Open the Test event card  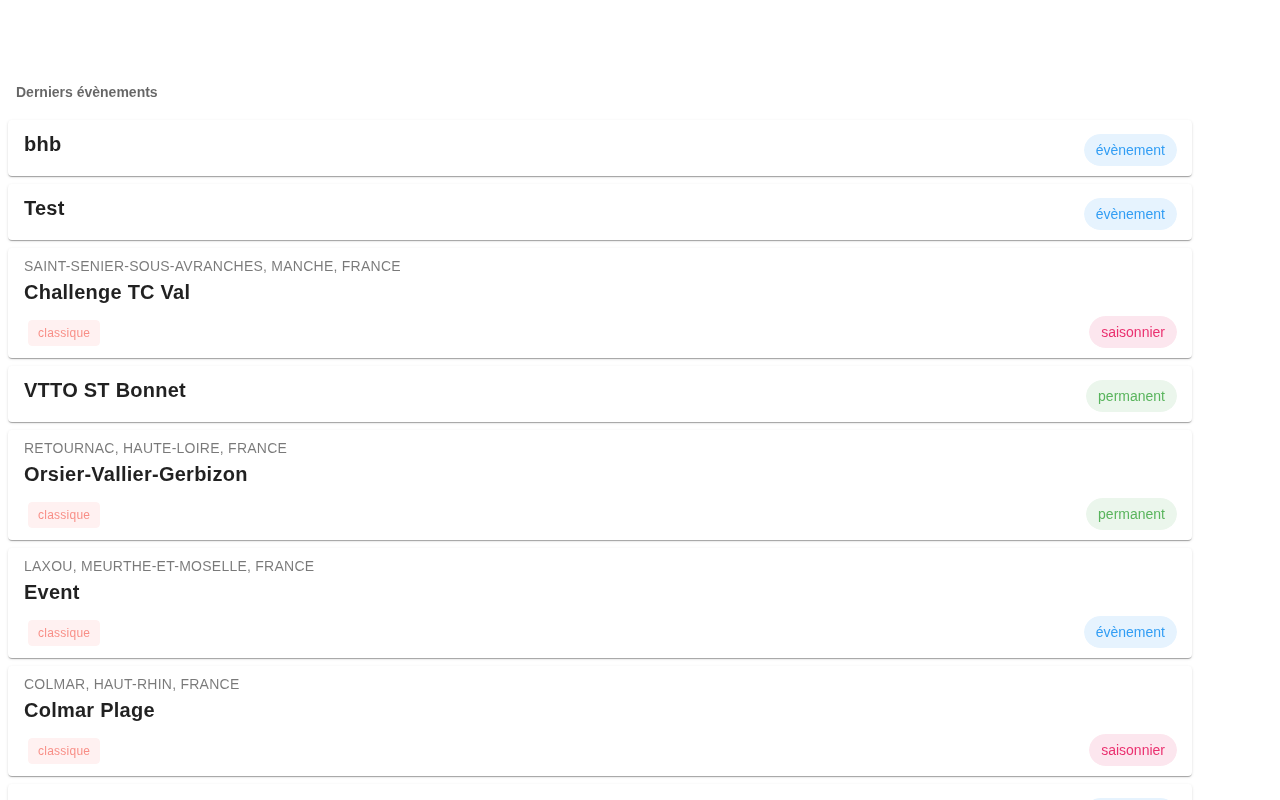click(44, 209)
